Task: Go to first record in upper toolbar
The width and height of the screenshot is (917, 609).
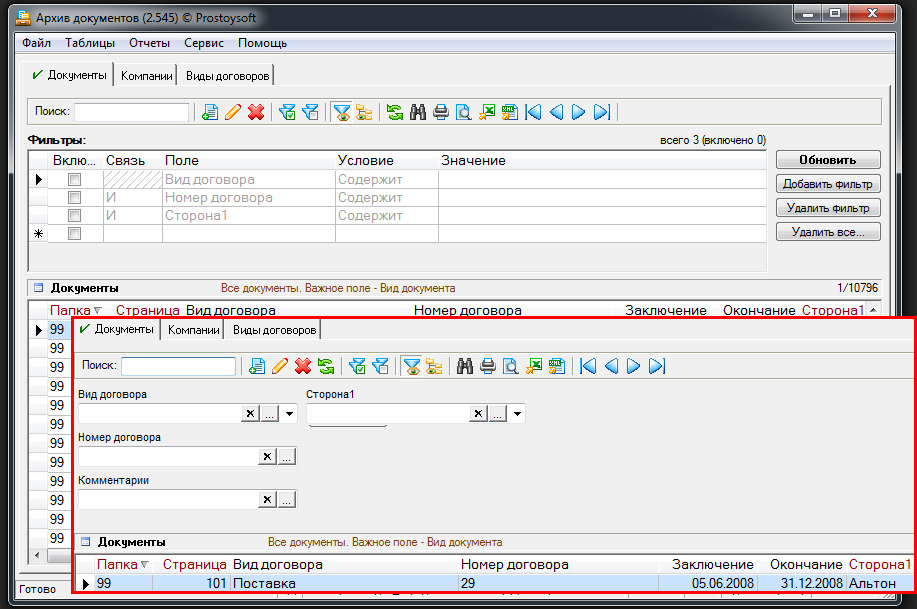Action: pos(534,112)
